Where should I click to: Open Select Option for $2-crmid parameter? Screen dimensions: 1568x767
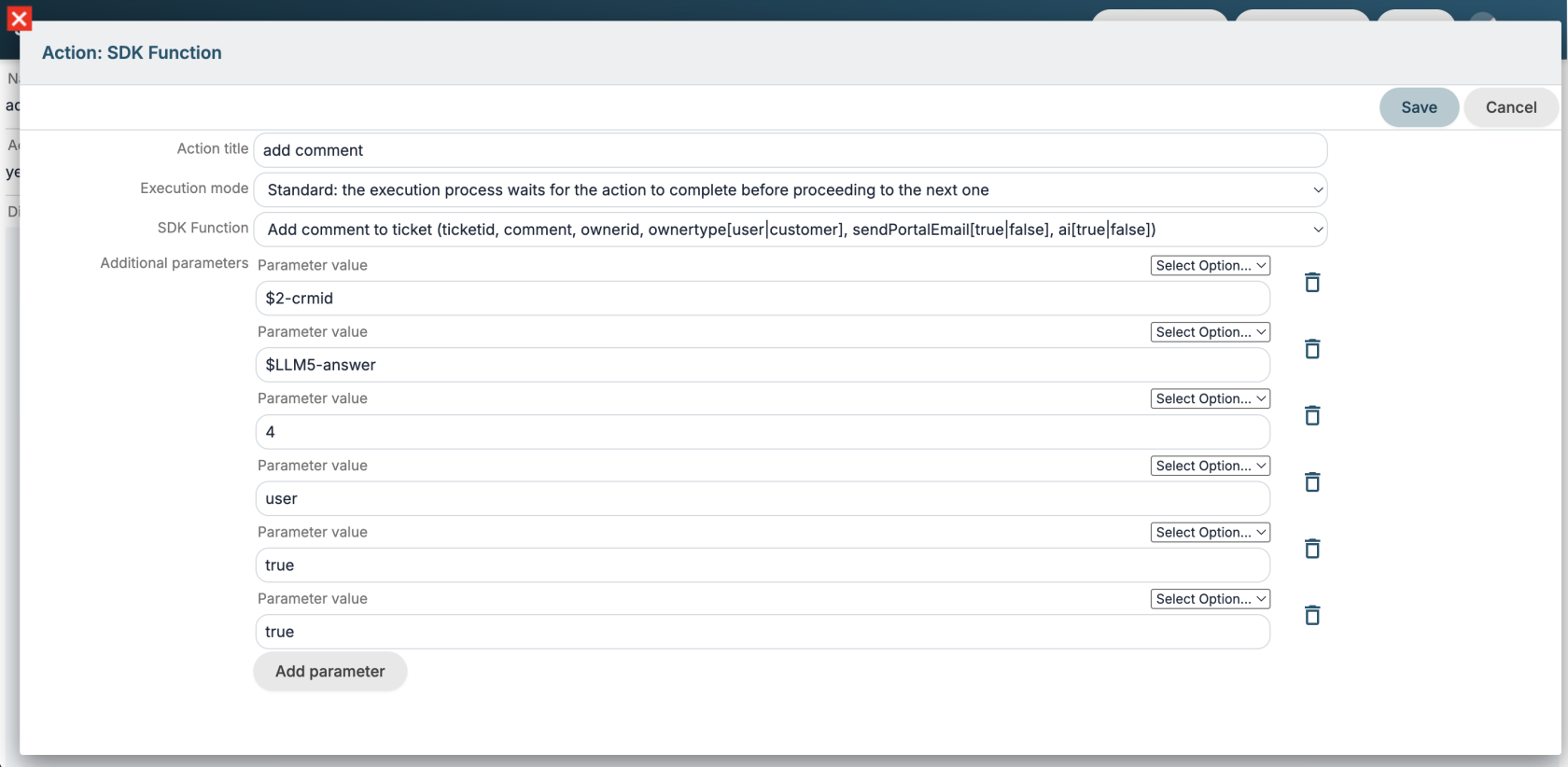click(1211, 266)
